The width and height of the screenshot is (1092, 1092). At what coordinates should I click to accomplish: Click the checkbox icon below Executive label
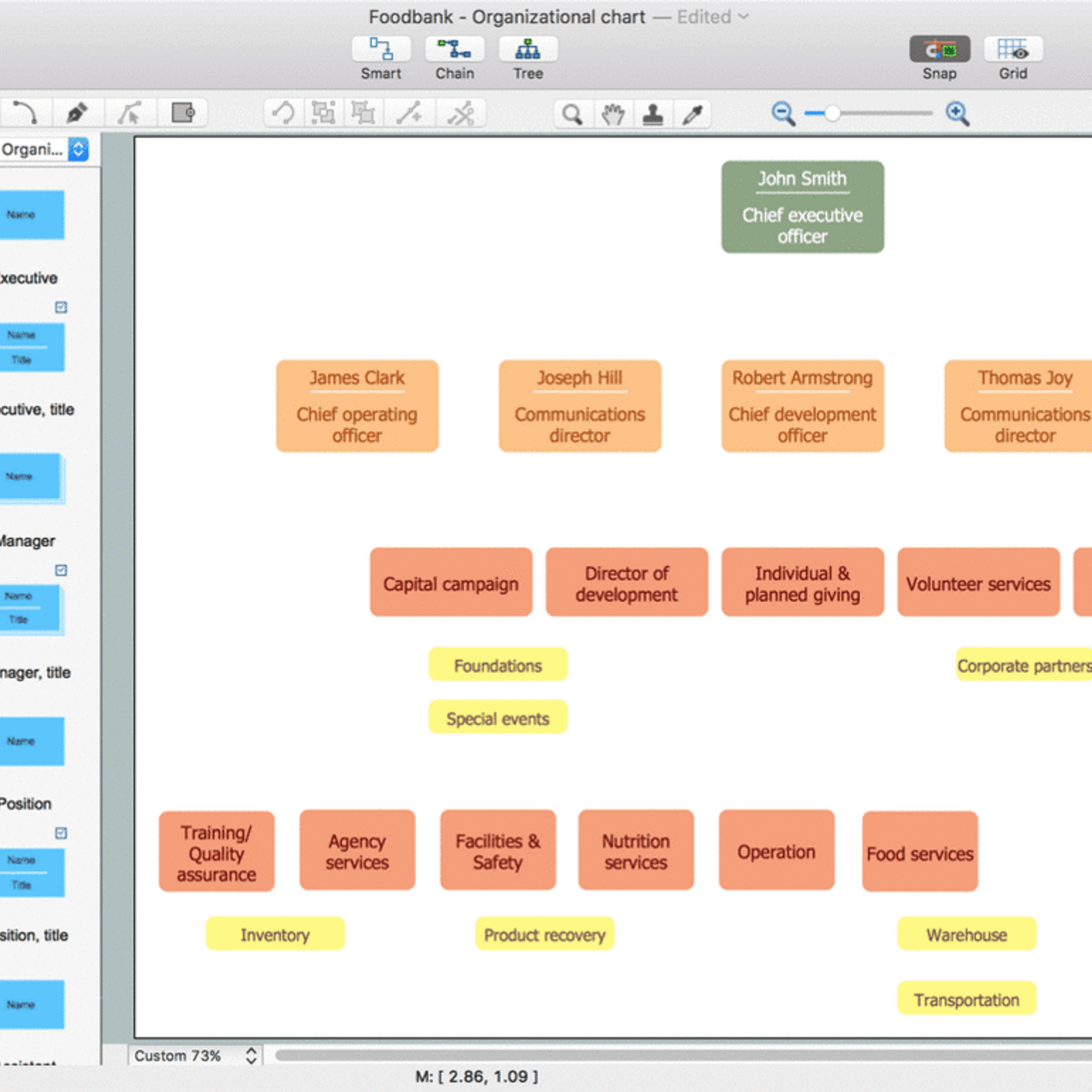61,307
